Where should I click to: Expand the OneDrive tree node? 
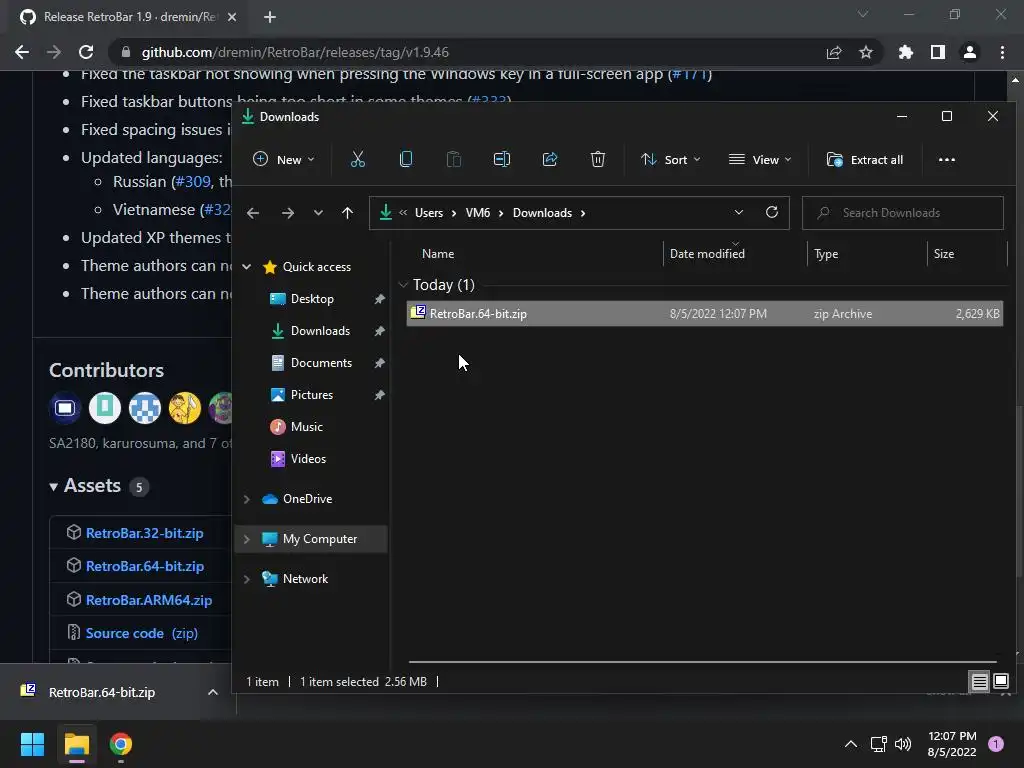pos(247,499)
